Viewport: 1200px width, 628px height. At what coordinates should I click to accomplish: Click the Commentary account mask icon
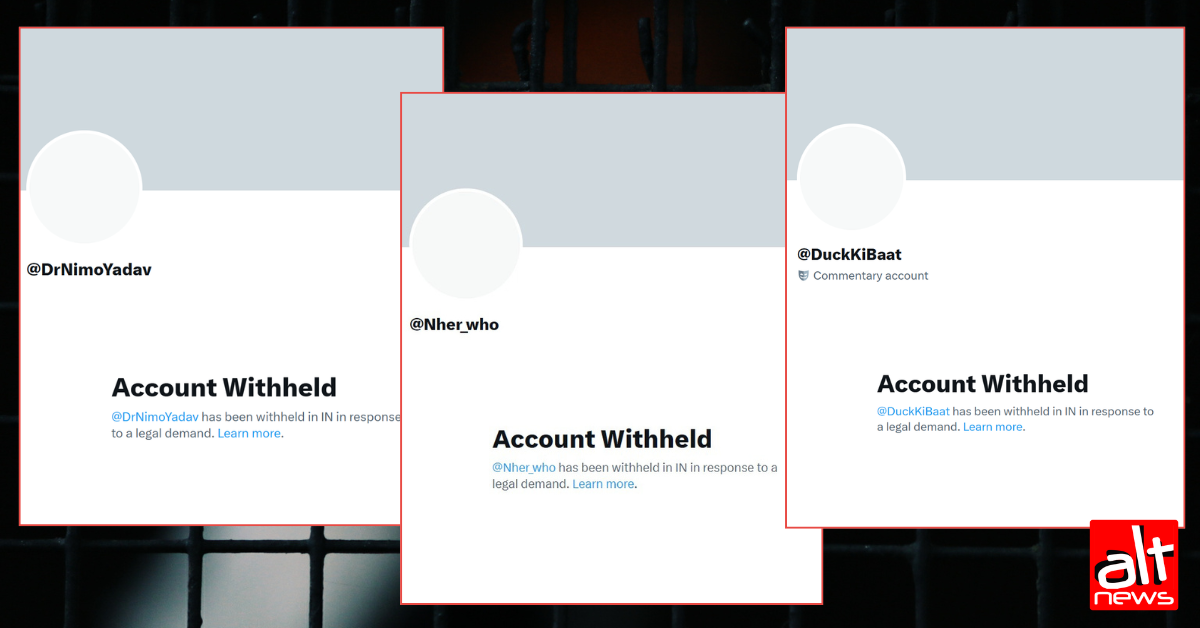[x=803, y=275]
